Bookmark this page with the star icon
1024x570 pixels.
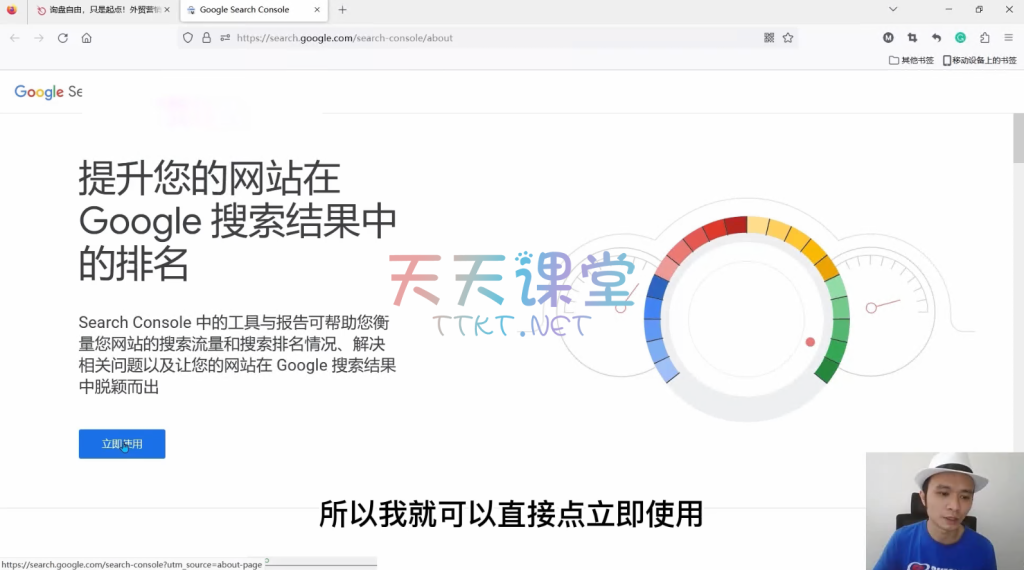pyautogui.click(x=788, y=38)
